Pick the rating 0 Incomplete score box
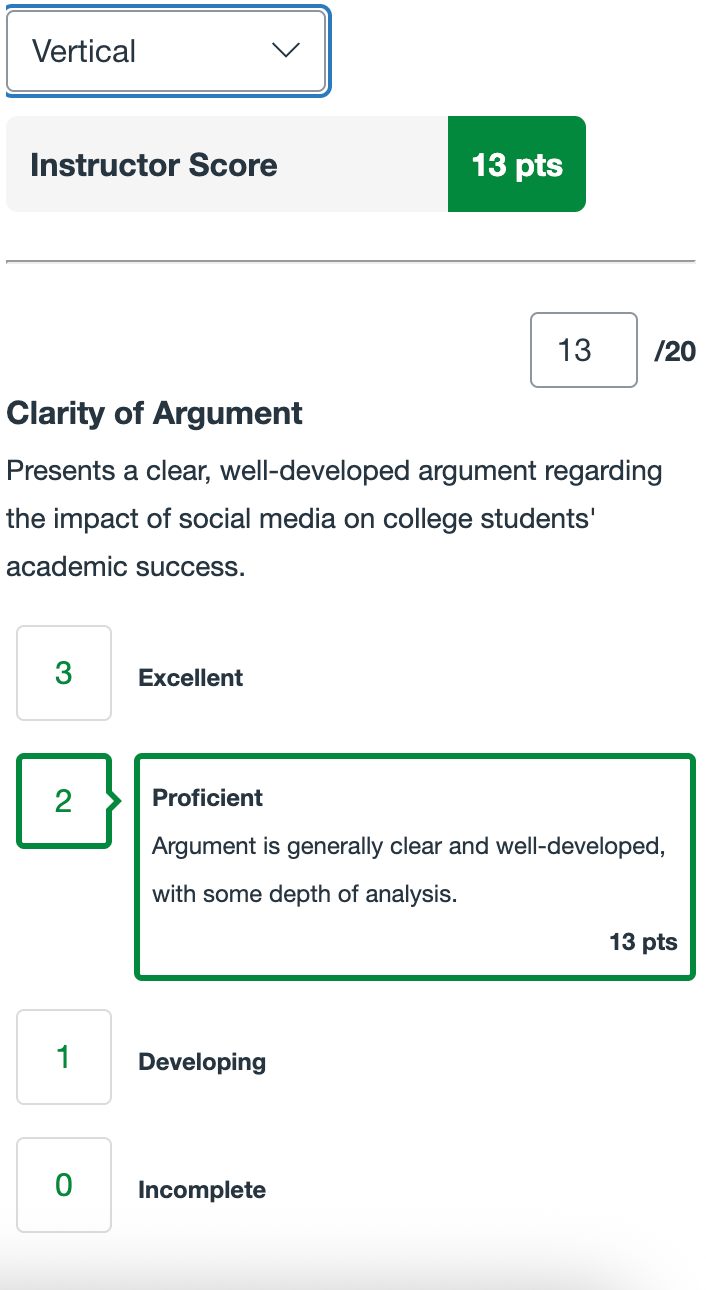The image size is (706, 1290). (x=64, y=1185)
